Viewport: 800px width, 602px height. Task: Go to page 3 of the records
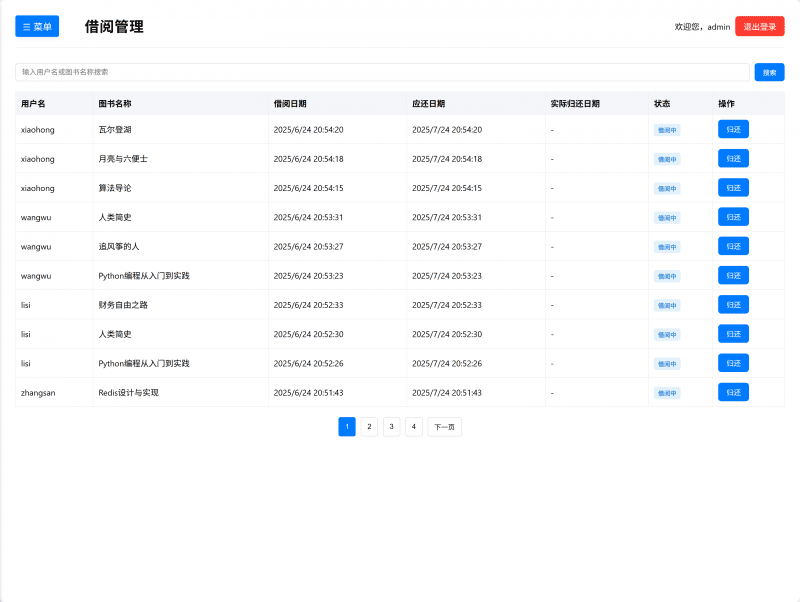(x=391, y=426)
